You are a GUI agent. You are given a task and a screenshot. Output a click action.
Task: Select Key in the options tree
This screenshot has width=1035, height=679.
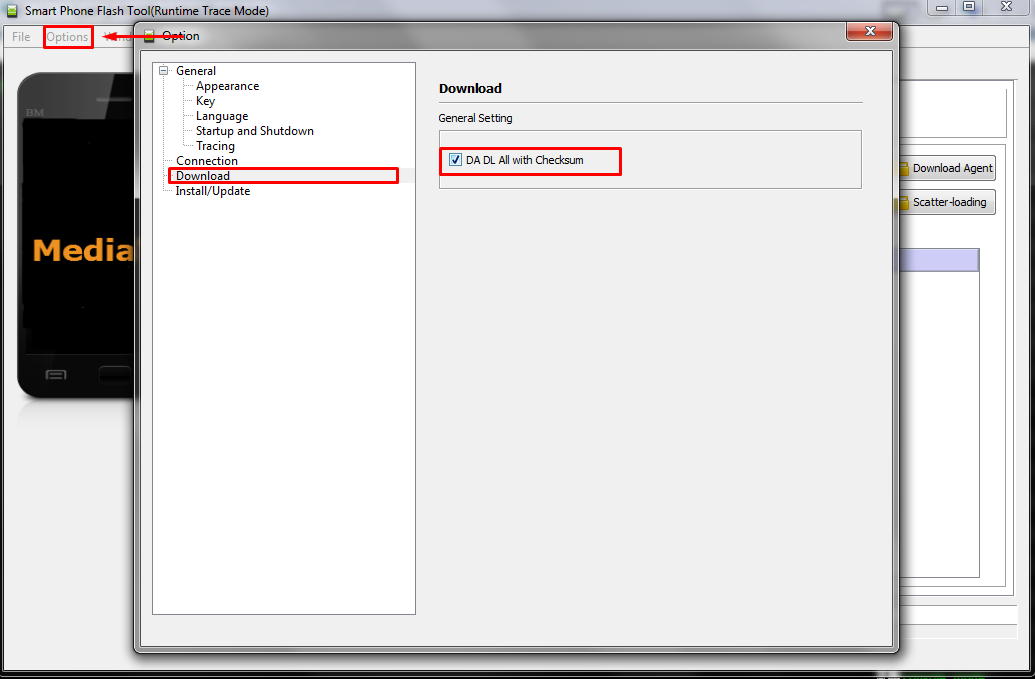click(x=205, y=101)
